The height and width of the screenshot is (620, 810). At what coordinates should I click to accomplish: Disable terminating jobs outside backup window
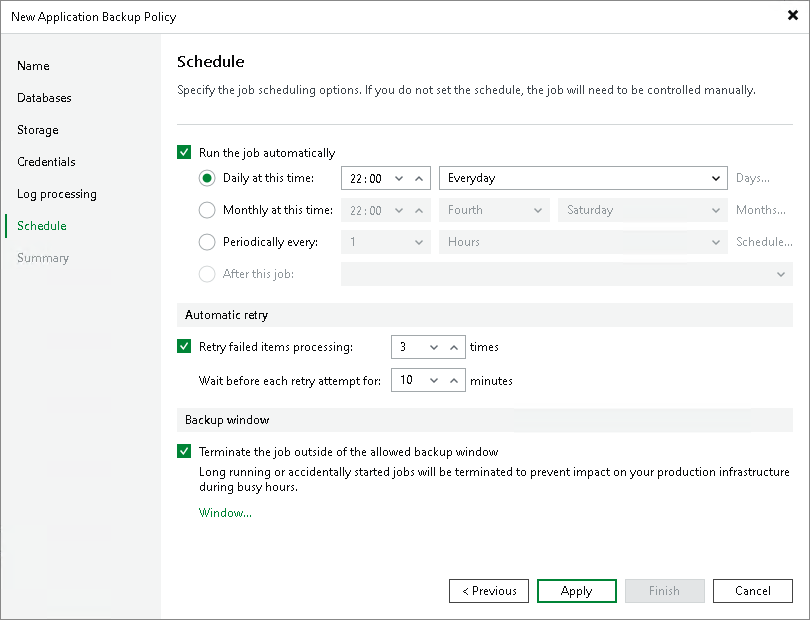(x=184, y=451)
